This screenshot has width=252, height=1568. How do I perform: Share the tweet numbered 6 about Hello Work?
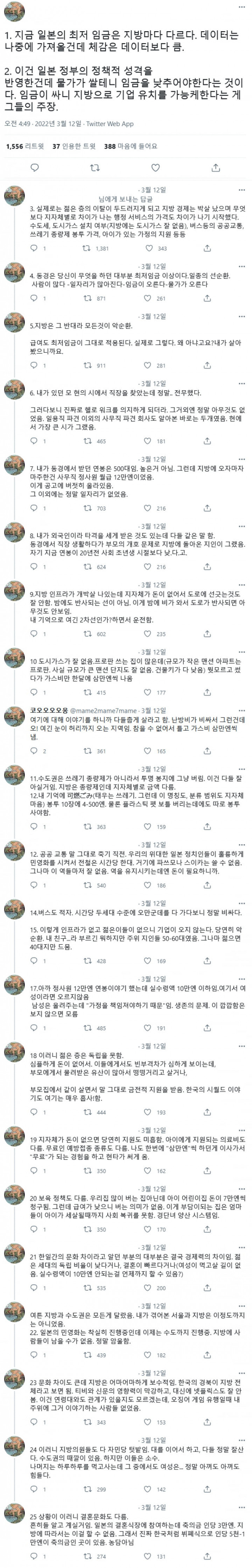[x=207, y=441]
